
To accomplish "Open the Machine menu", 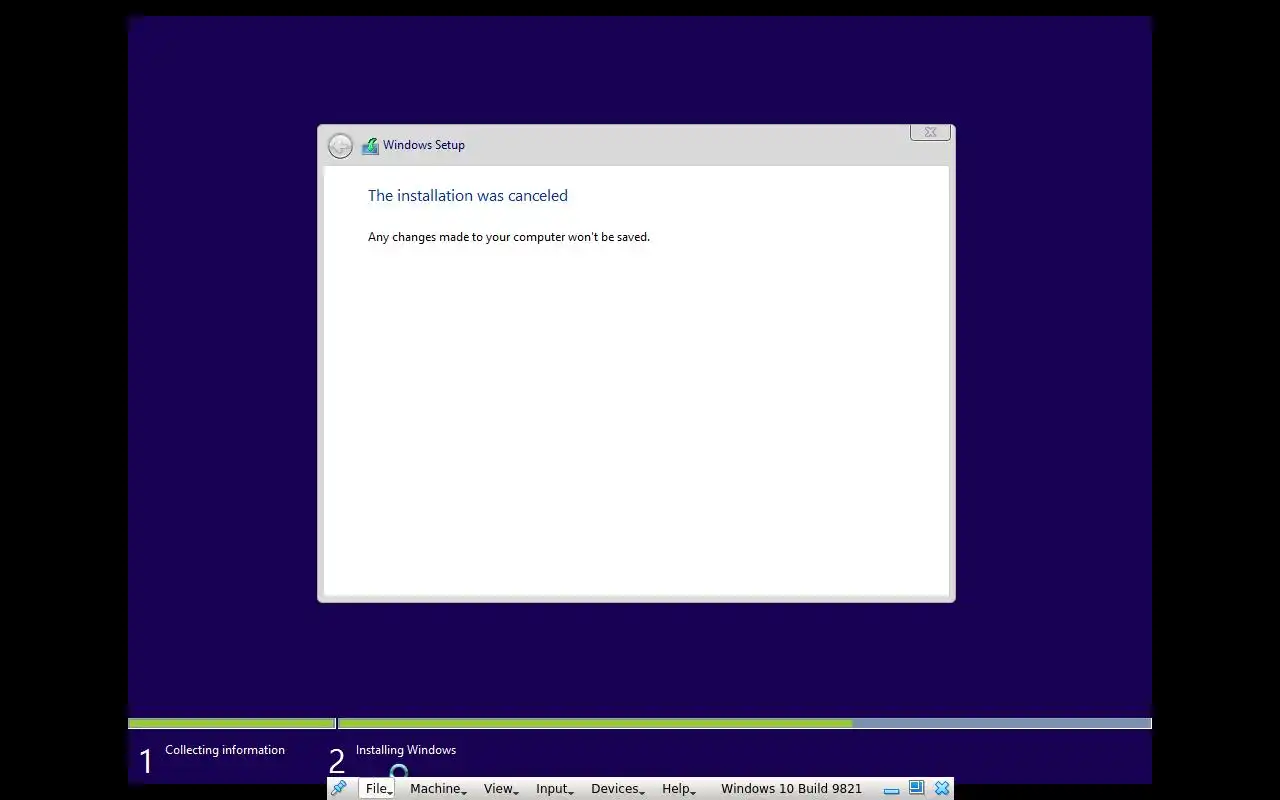I will 438,788.
